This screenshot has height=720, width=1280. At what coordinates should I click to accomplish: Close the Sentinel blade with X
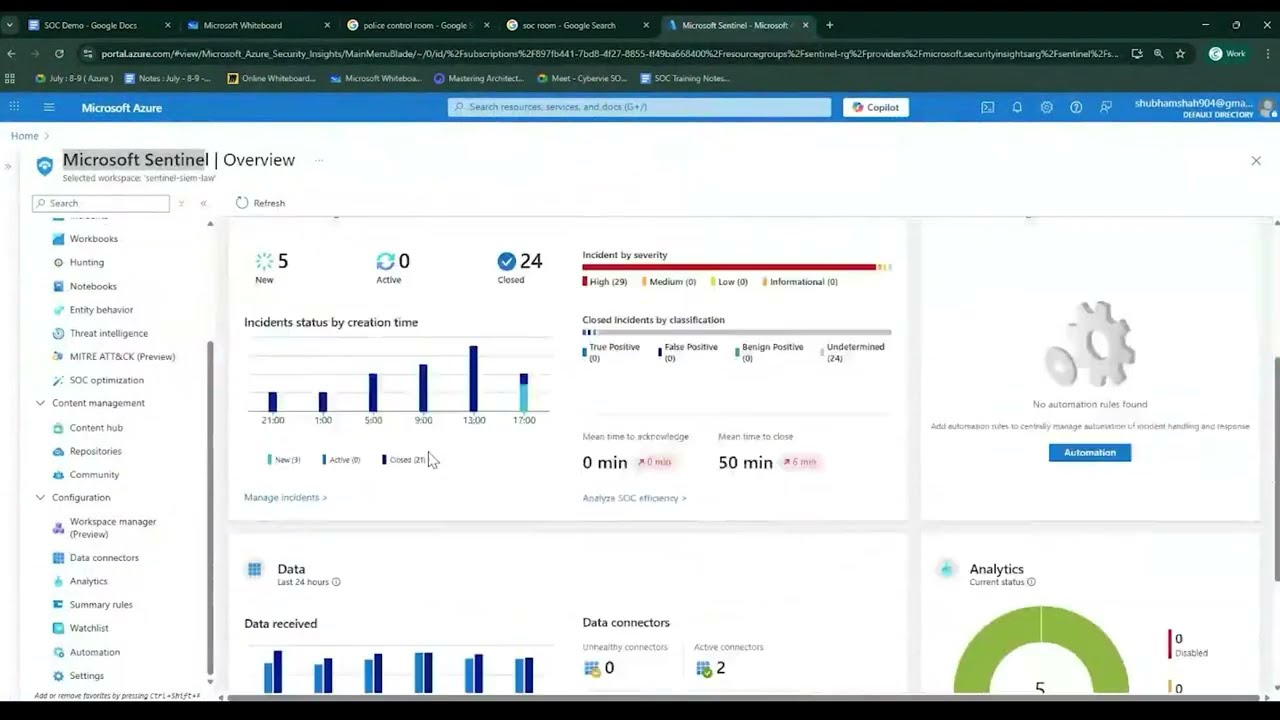[1256, 160]
